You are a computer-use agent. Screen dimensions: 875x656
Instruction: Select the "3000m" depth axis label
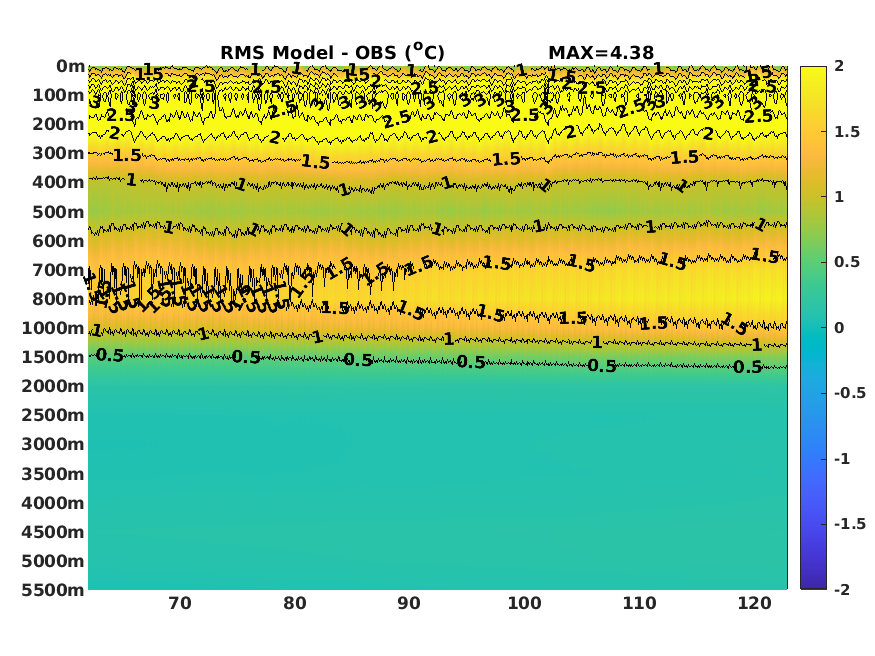click(53, 444)
